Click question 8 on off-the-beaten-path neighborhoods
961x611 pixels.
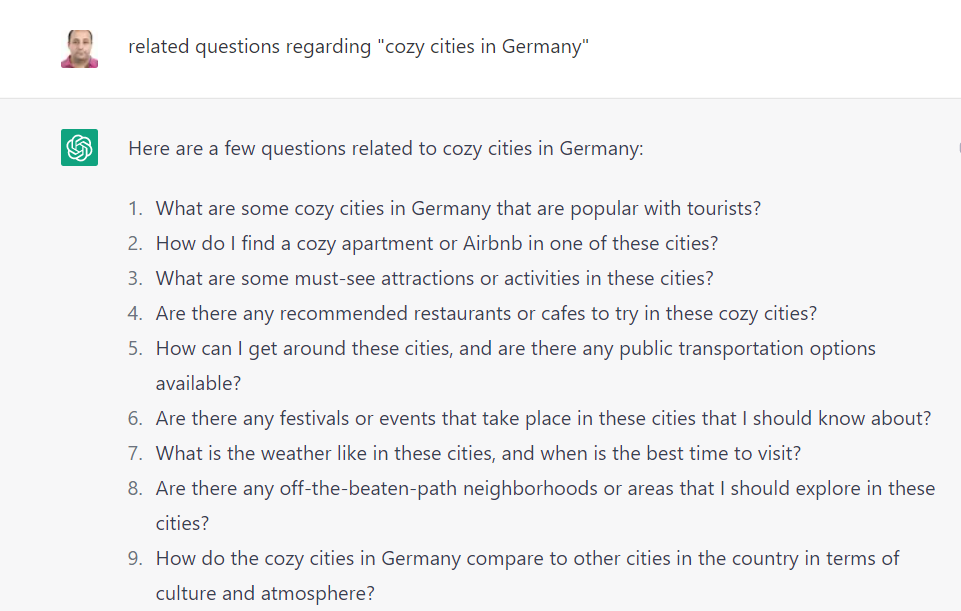tap(545, 488)
